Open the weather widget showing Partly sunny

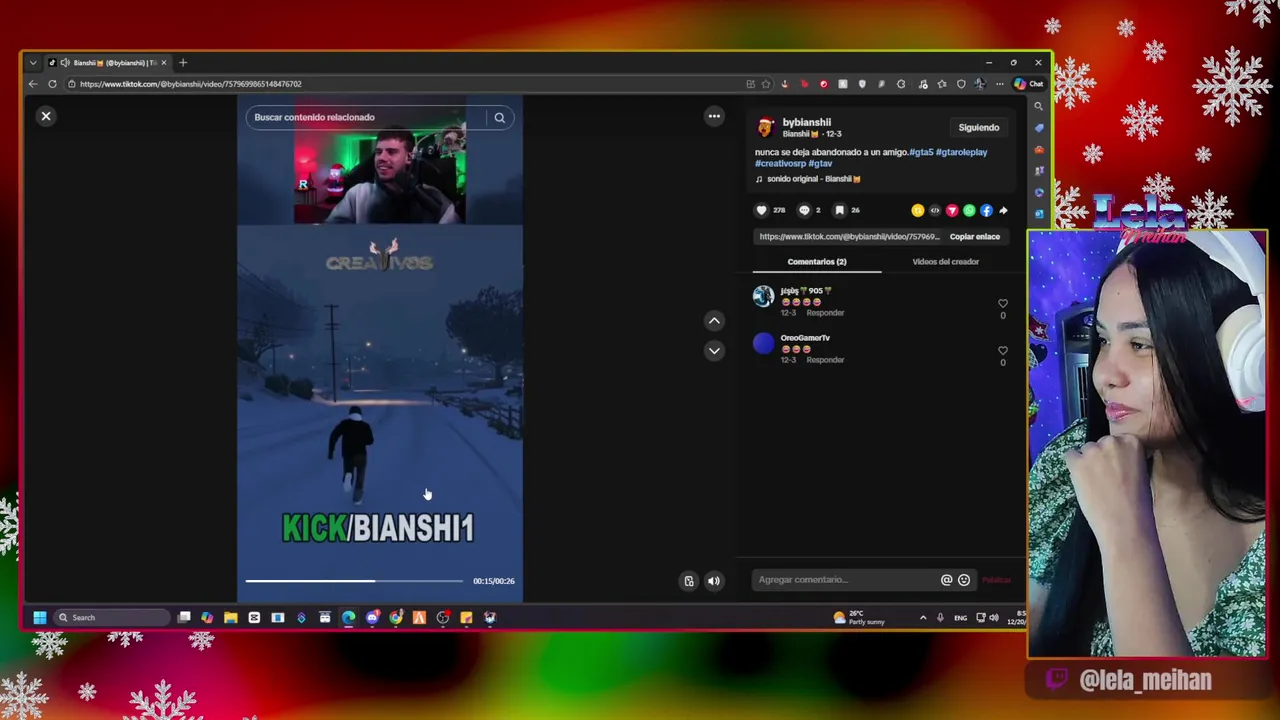[859, 617]
